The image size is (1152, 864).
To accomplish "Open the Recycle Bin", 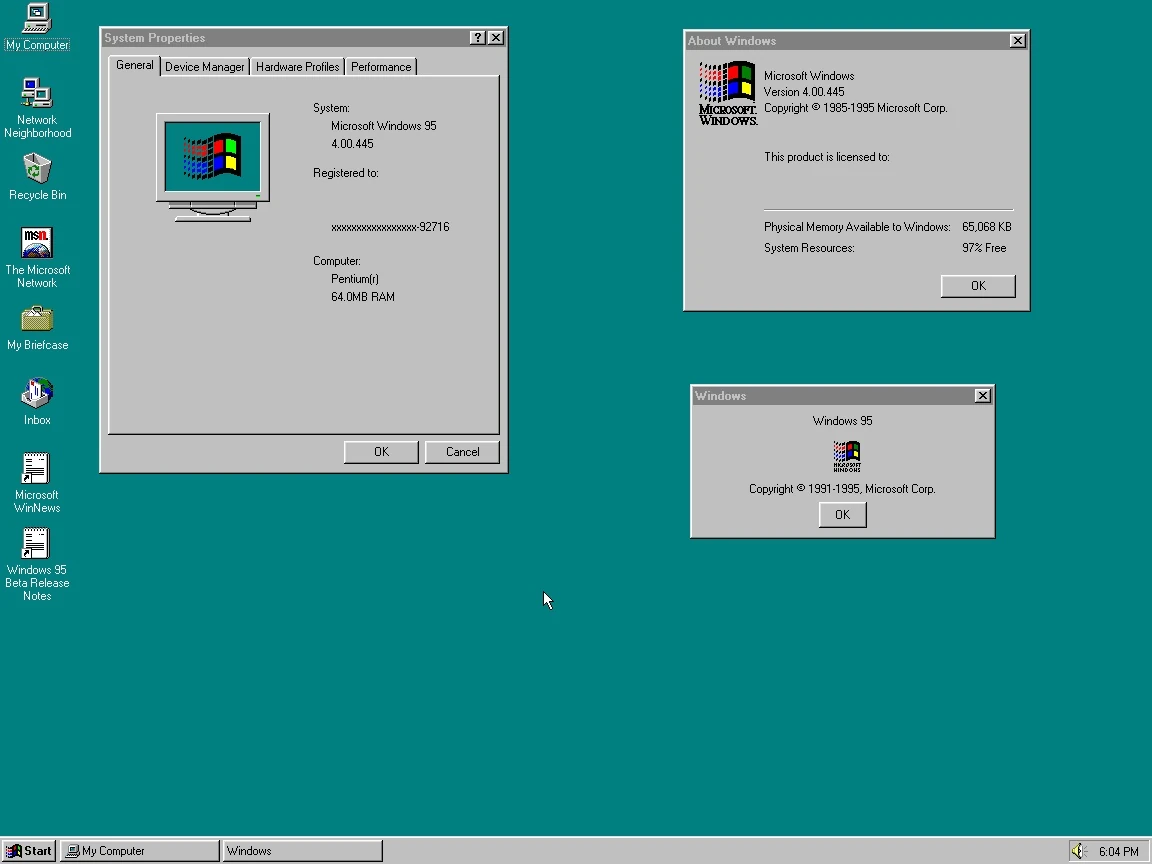I will tap(37, 170).
